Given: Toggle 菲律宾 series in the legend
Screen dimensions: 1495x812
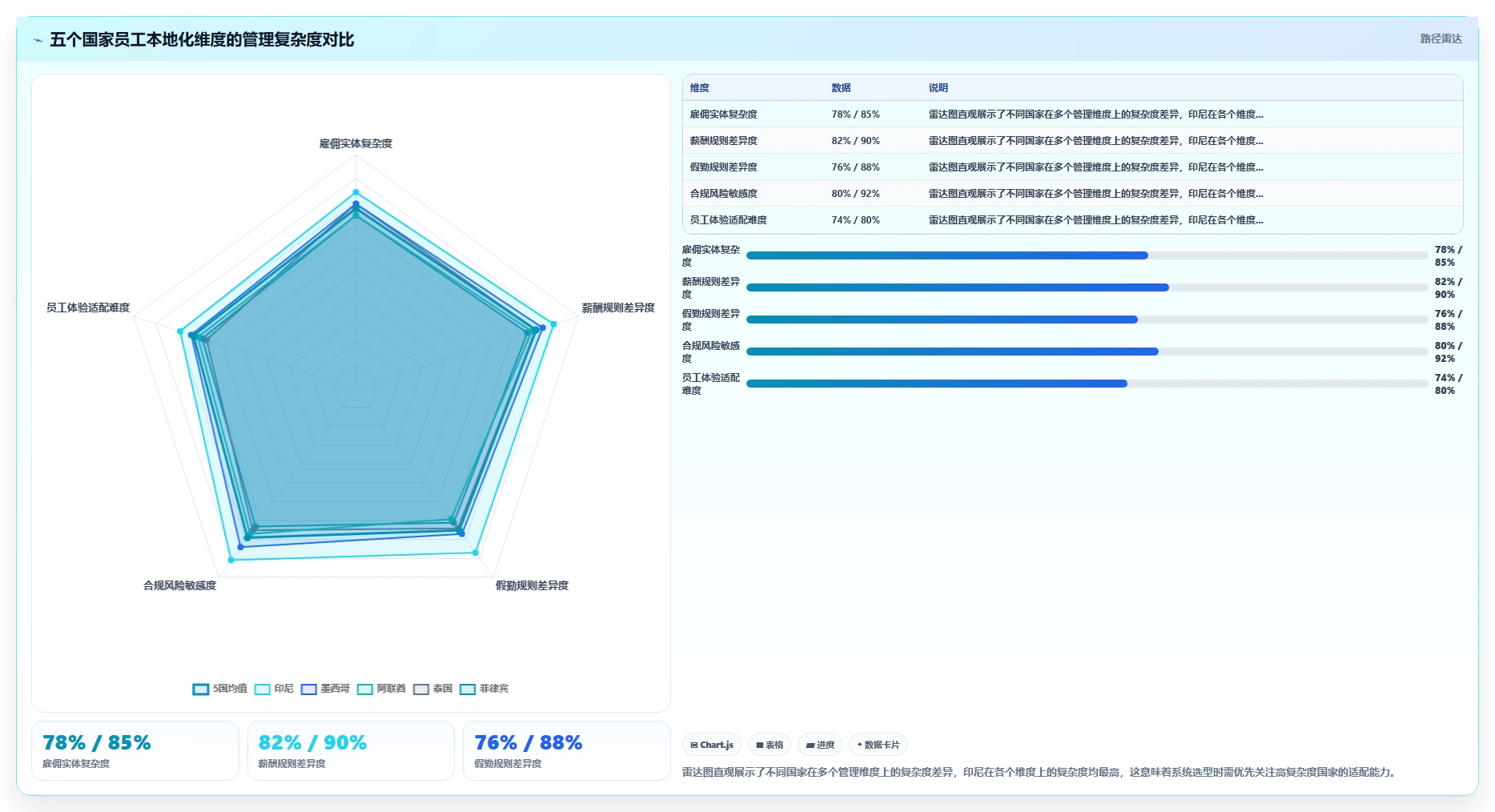Looking at the screenshot, I should (x=484, y=689).
